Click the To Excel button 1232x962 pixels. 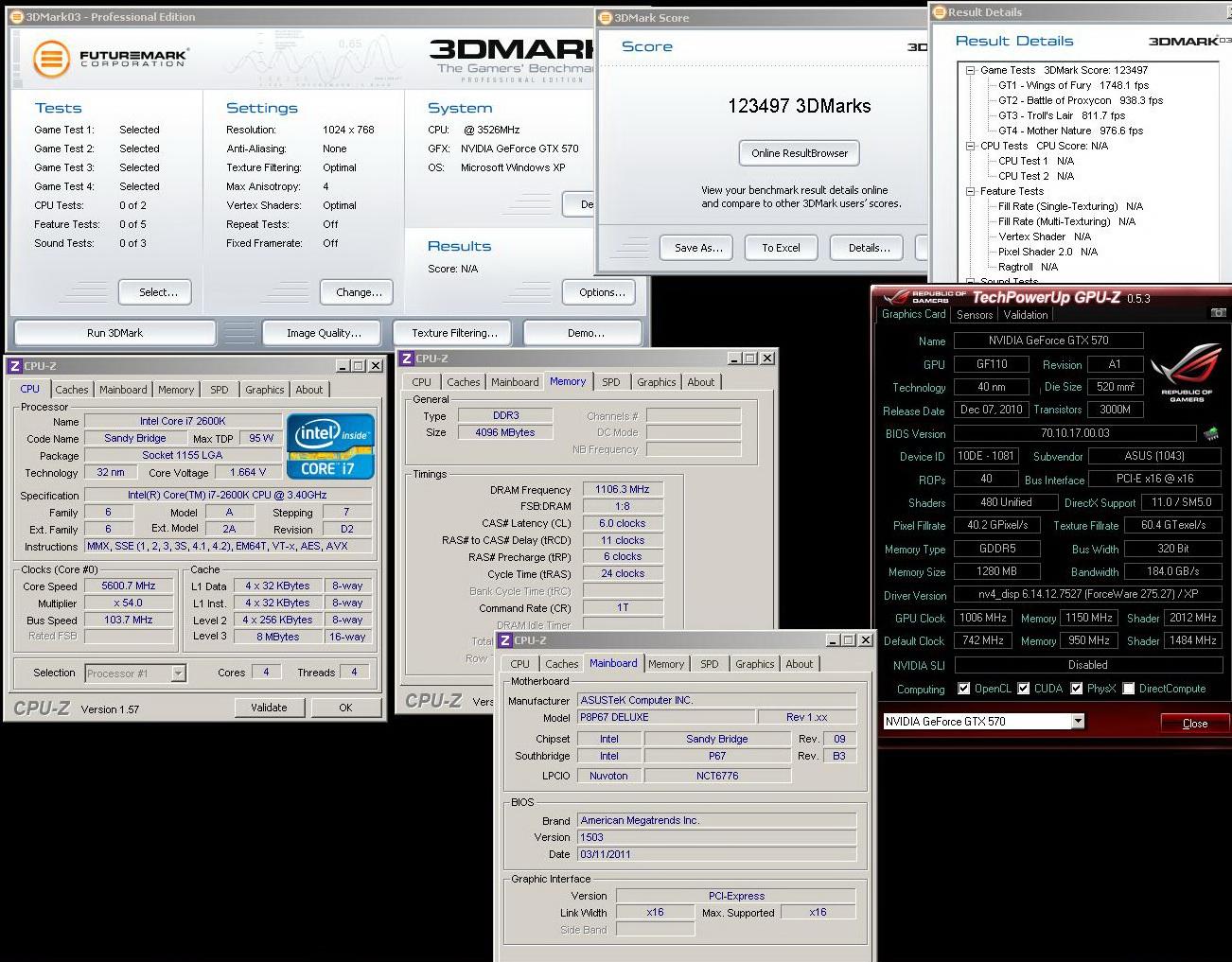pos(781,248)
